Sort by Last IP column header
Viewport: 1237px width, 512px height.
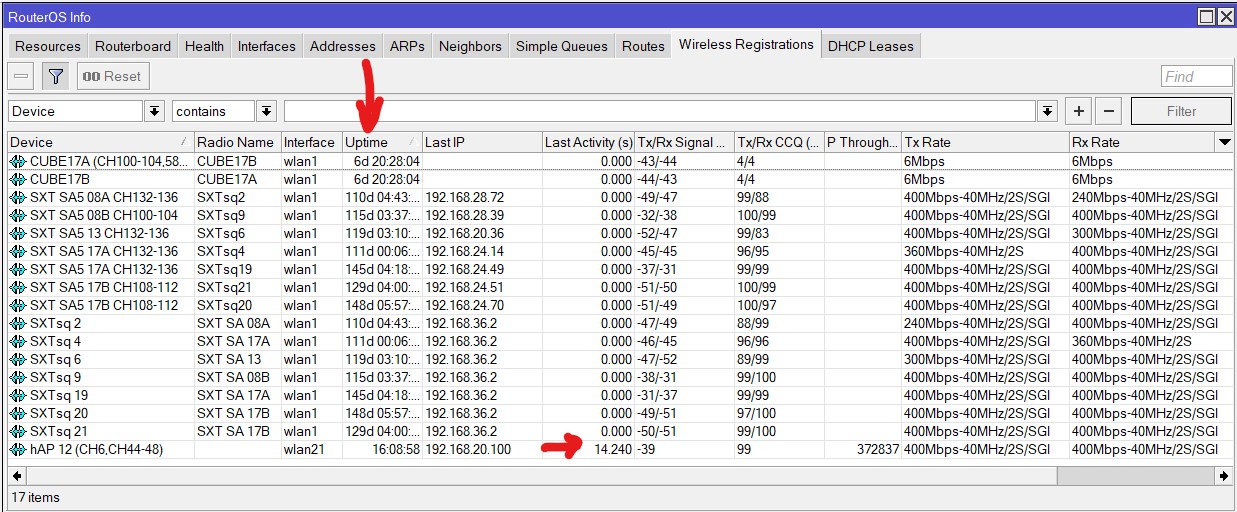481,142
